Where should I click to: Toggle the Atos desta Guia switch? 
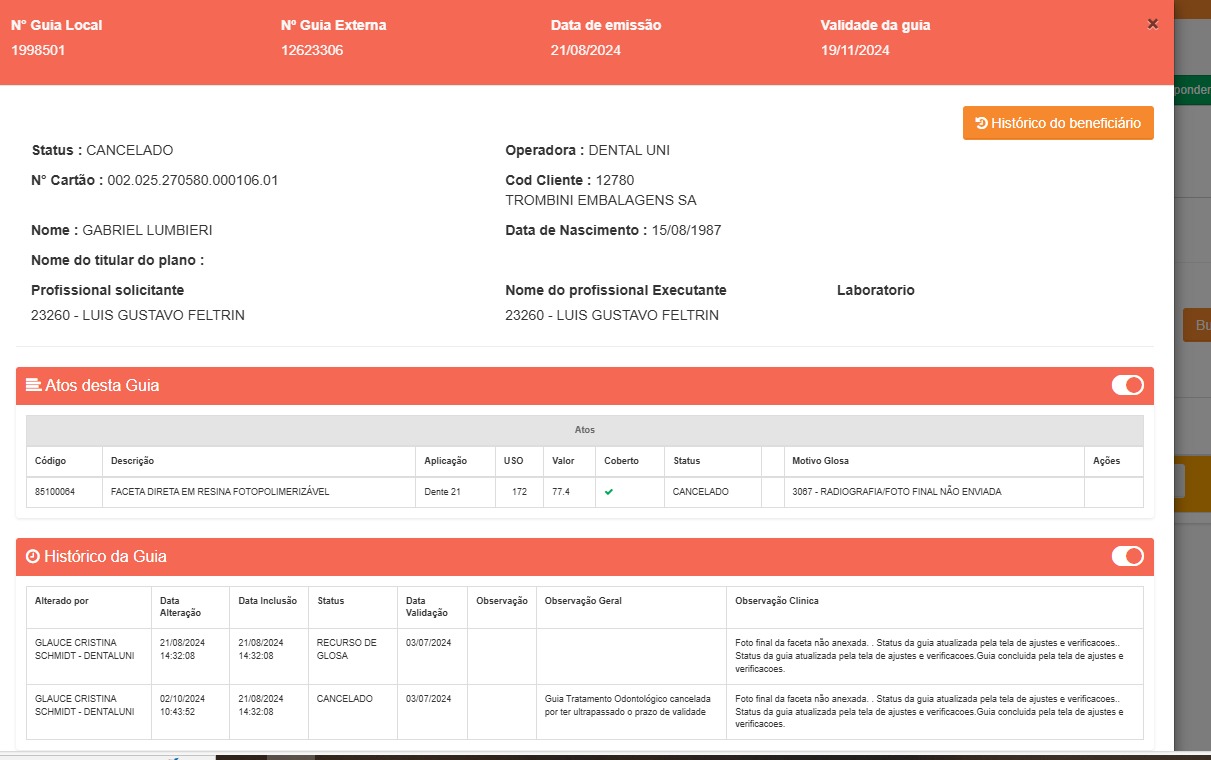(x=1127, y=385)
